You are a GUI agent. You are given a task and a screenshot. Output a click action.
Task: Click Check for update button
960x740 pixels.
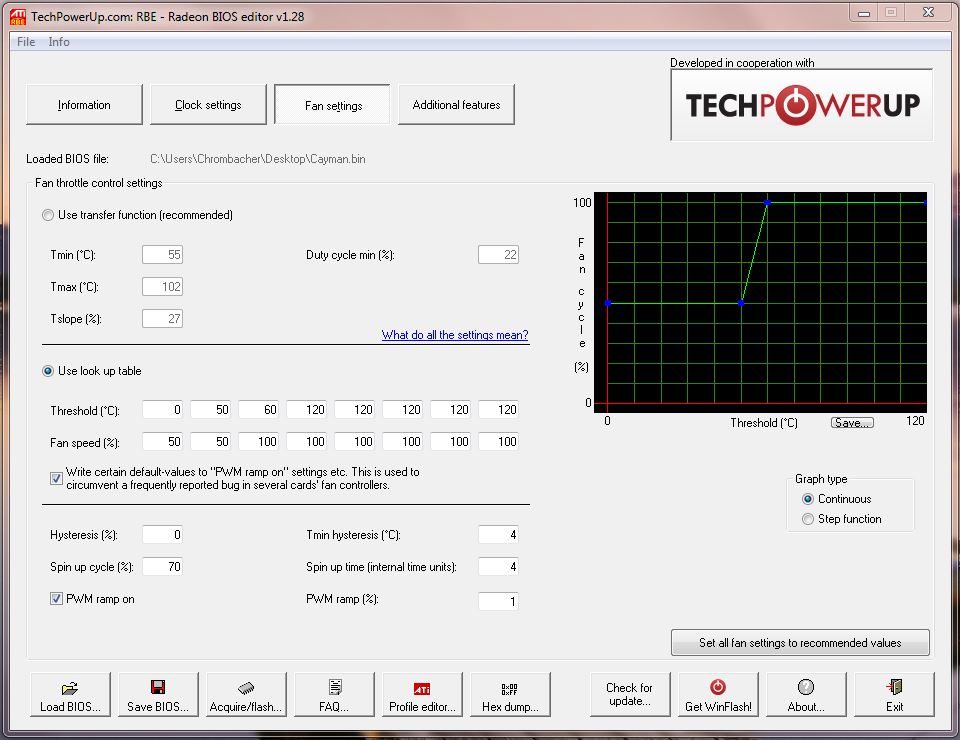click(630, 694)
